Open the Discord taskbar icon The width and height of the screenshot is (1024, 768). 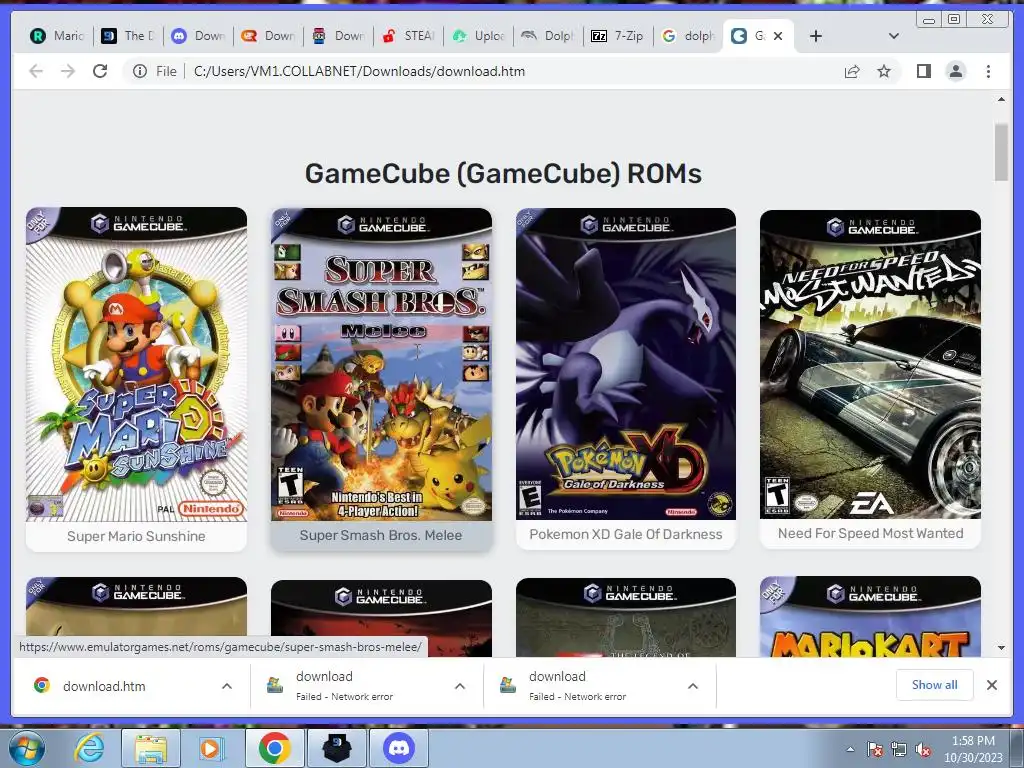pyautogui.click(x=399, y=748)
